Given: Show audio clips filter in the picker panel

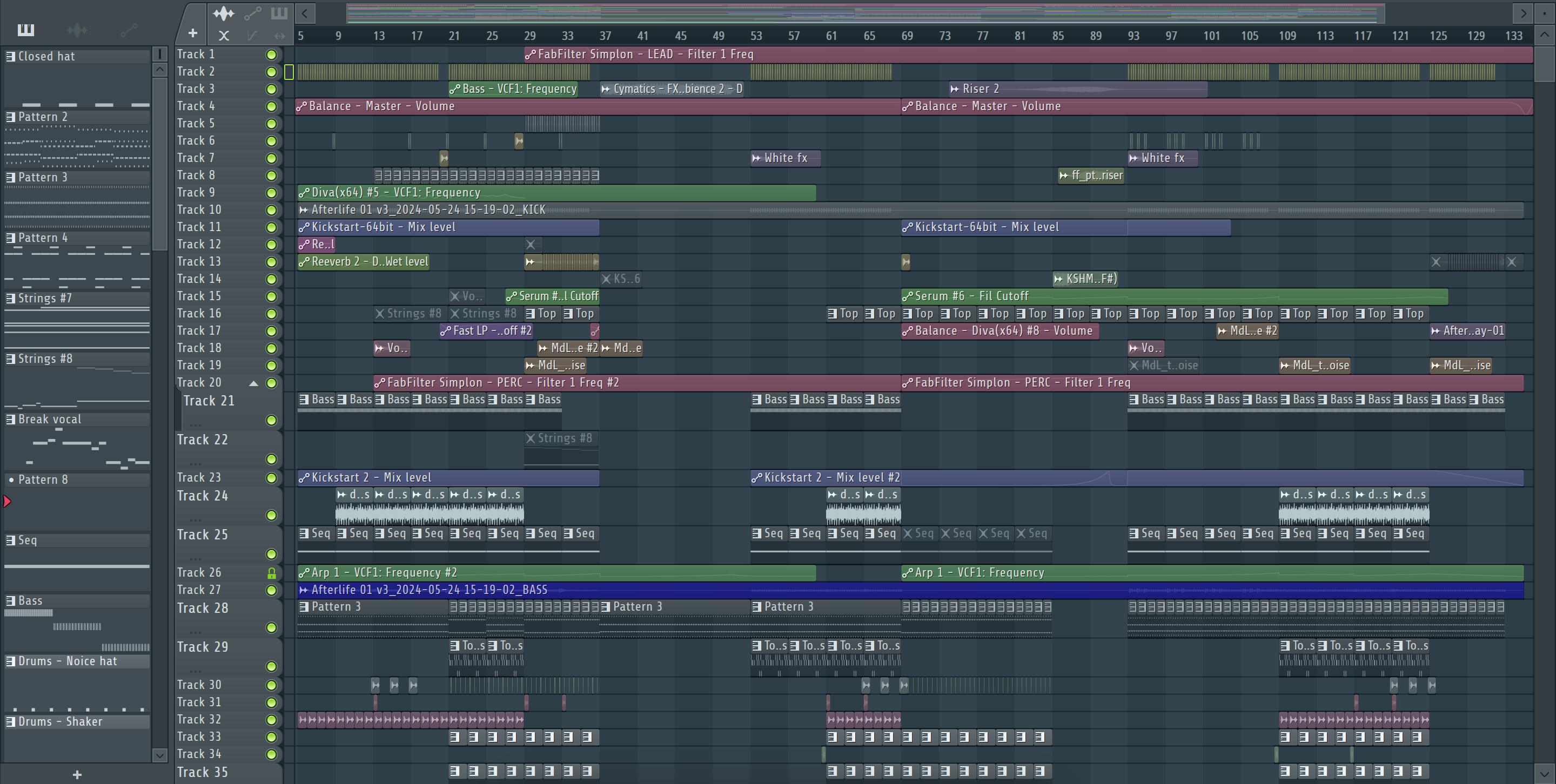Looking at the screenshot, I should [x=77, y=30].
